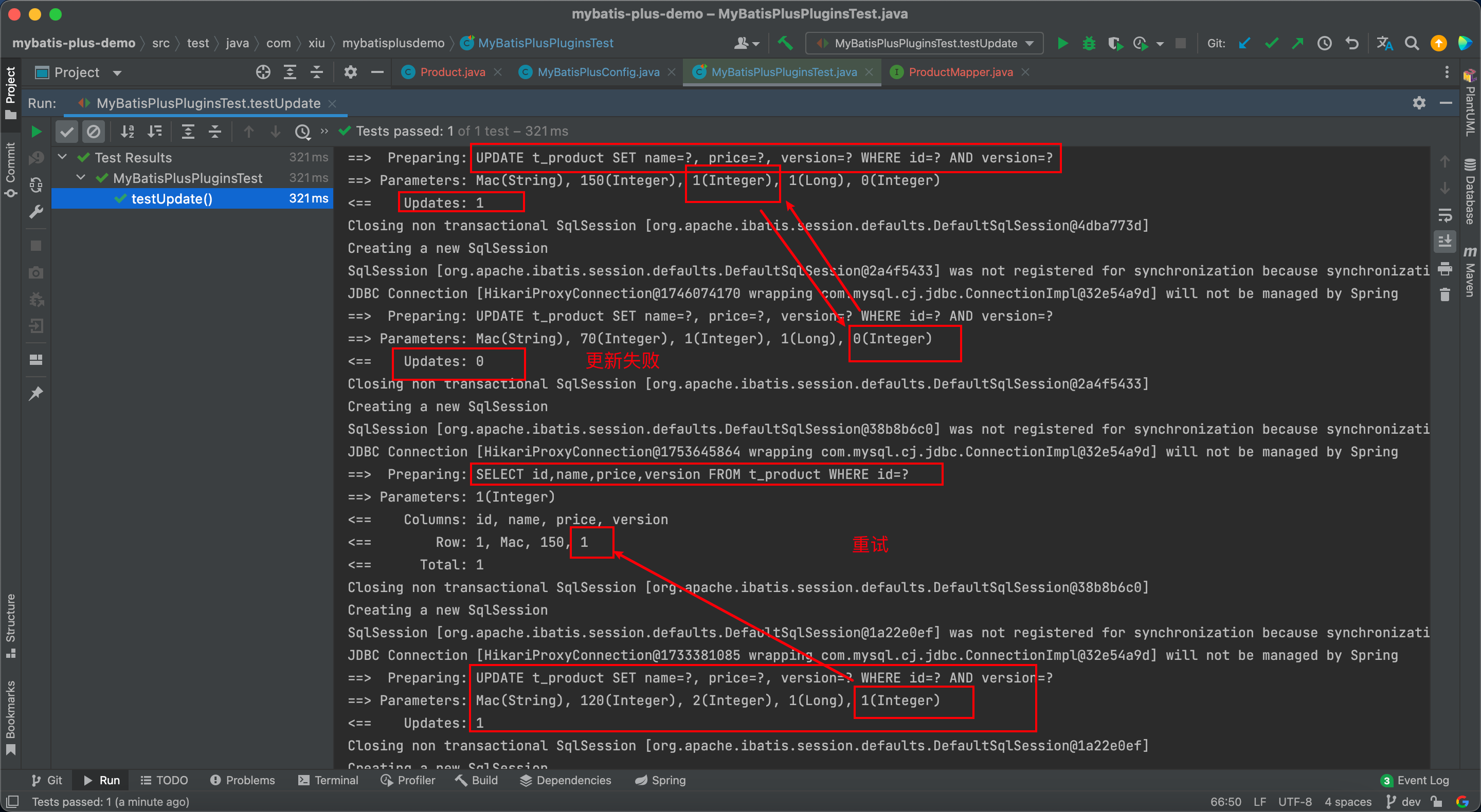Open the Event Log
Screen dimensions: 1481x812
click(1415, 780)
